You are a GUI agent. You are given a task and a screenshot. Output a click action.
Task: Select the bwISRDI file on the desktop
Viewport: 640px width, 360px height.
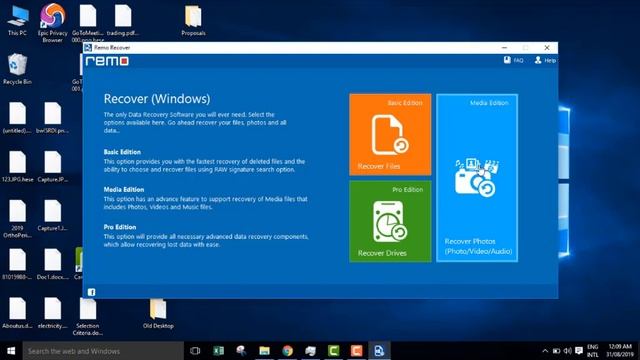point(53,118)
